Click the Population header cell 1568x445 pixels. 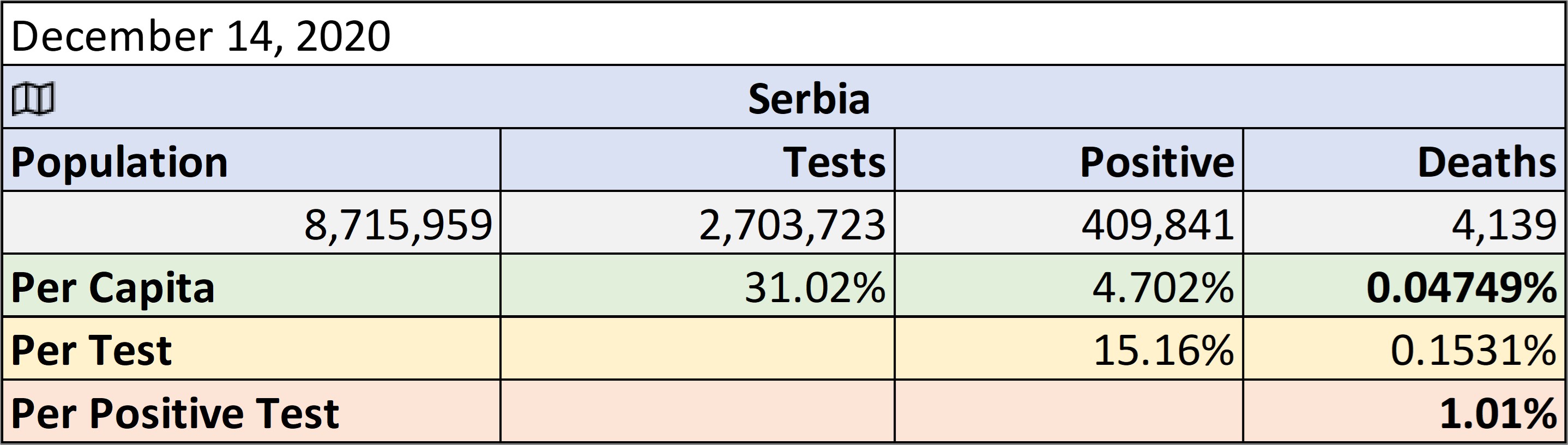click(251, 160)
